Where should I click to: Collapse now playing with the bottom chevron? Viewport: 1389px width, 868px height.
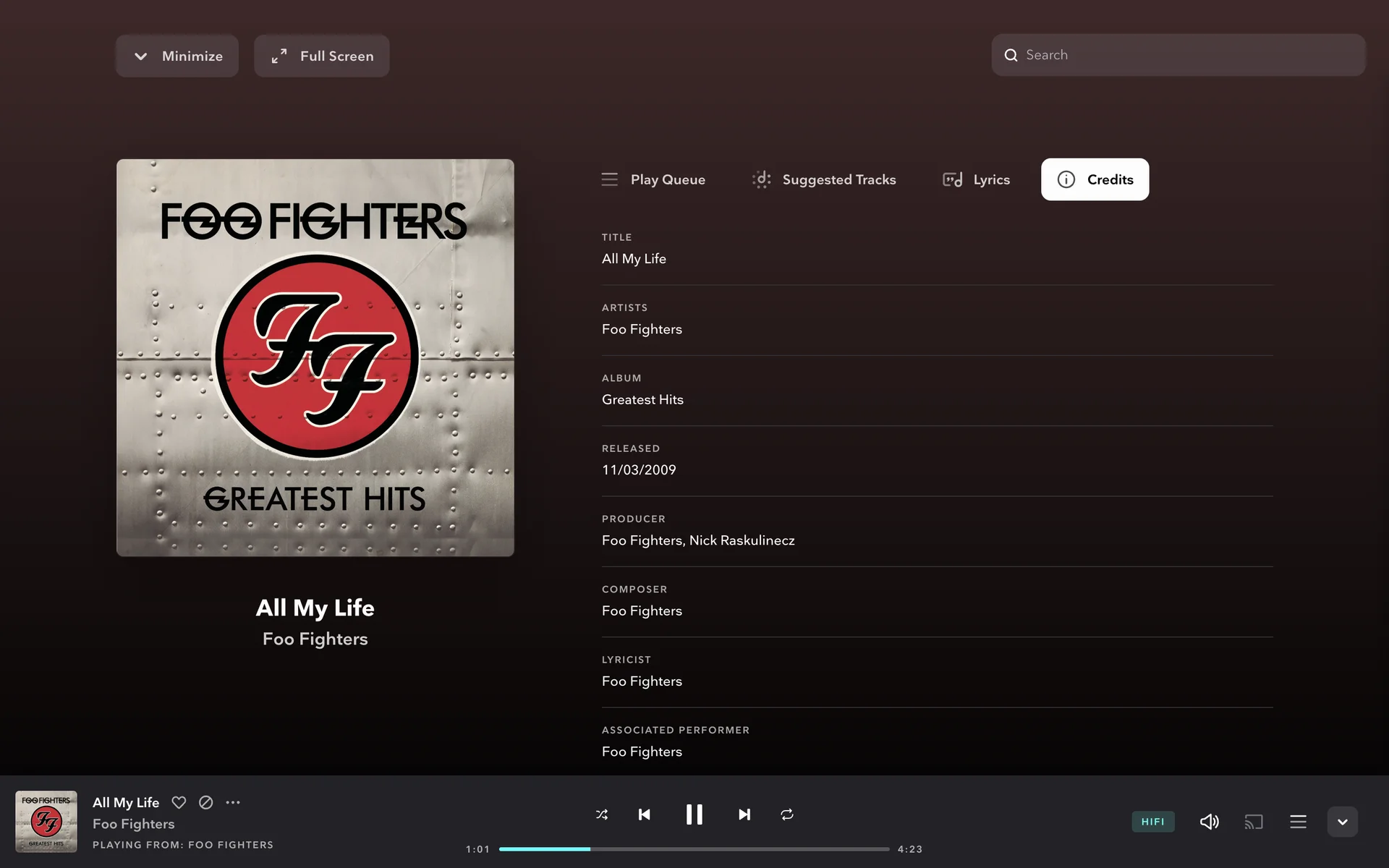(x=1343, y=822)
